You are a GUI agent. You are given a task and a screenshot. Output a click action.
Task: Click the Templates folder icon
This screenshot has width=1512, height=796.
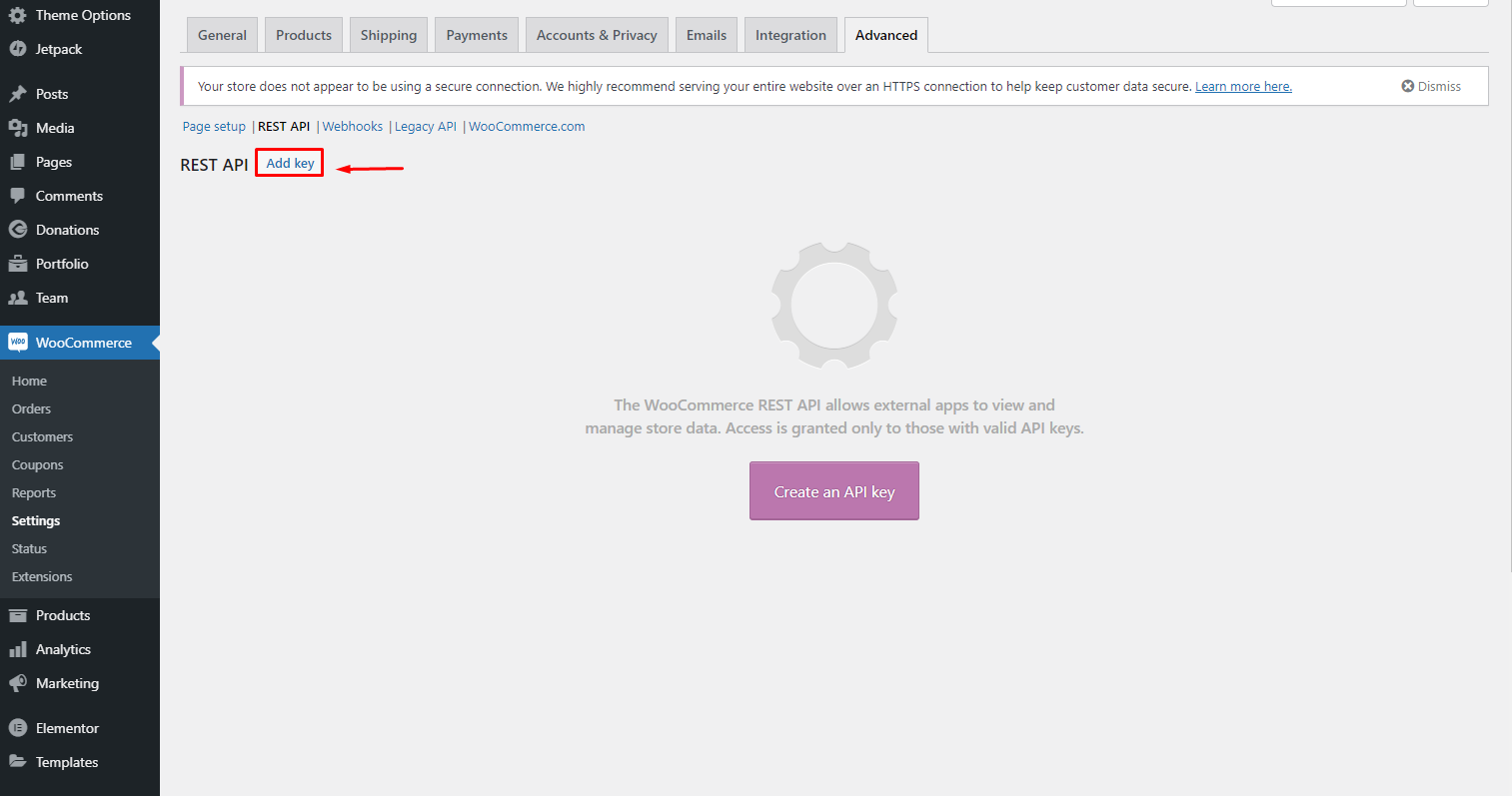pyautogui.click(x=17, y=762)
